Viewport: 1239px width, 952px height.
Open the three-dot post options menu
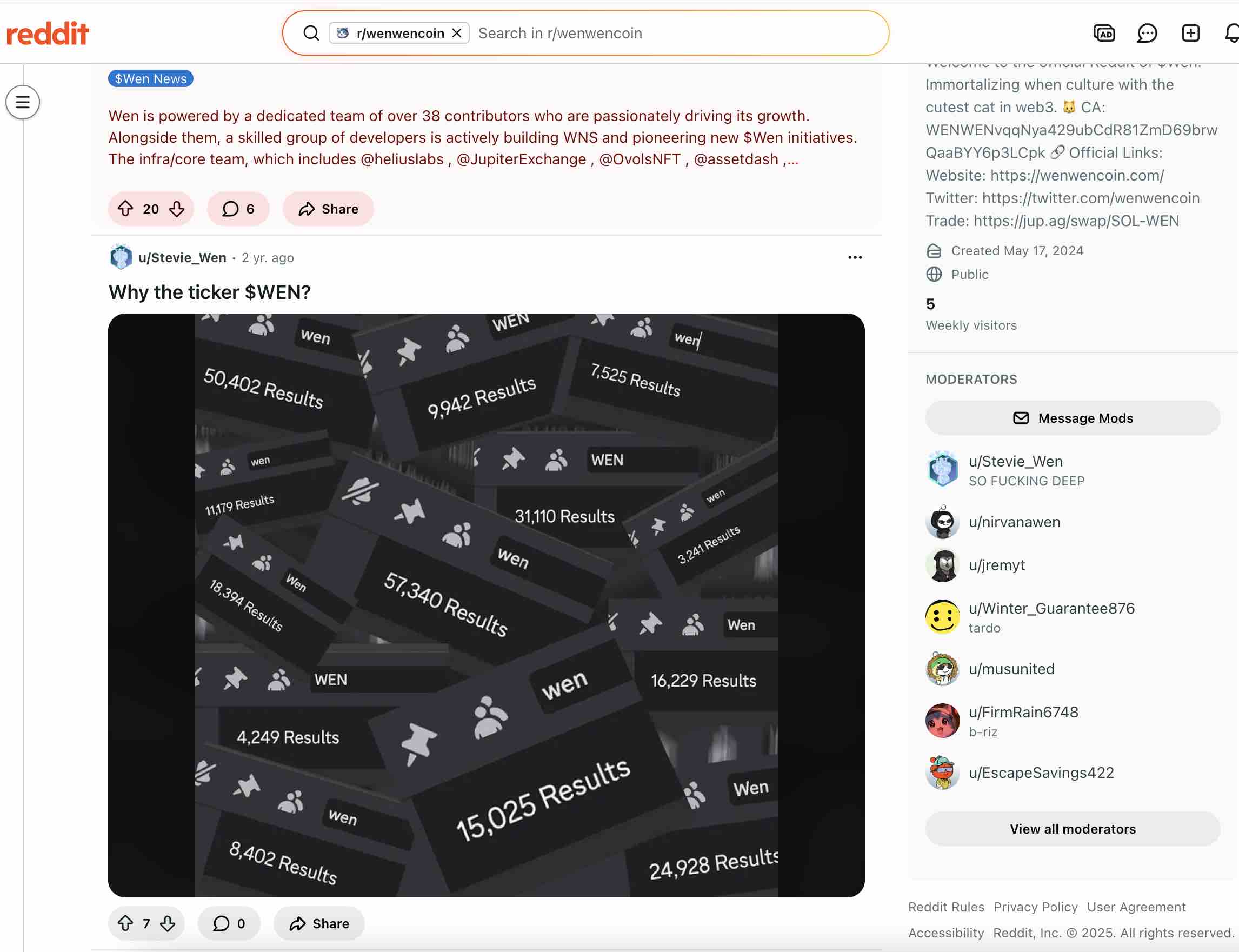(855, 258)
